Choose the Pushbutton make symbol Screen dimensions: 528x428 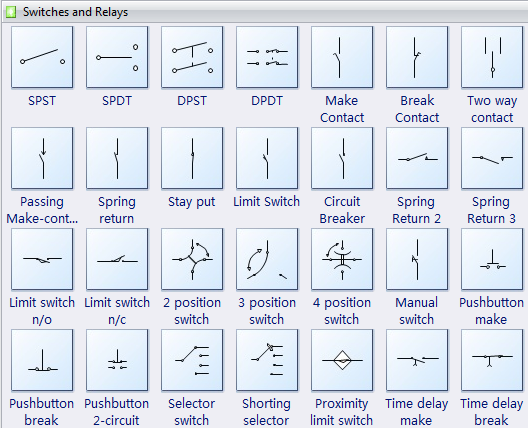coord(492,259)
